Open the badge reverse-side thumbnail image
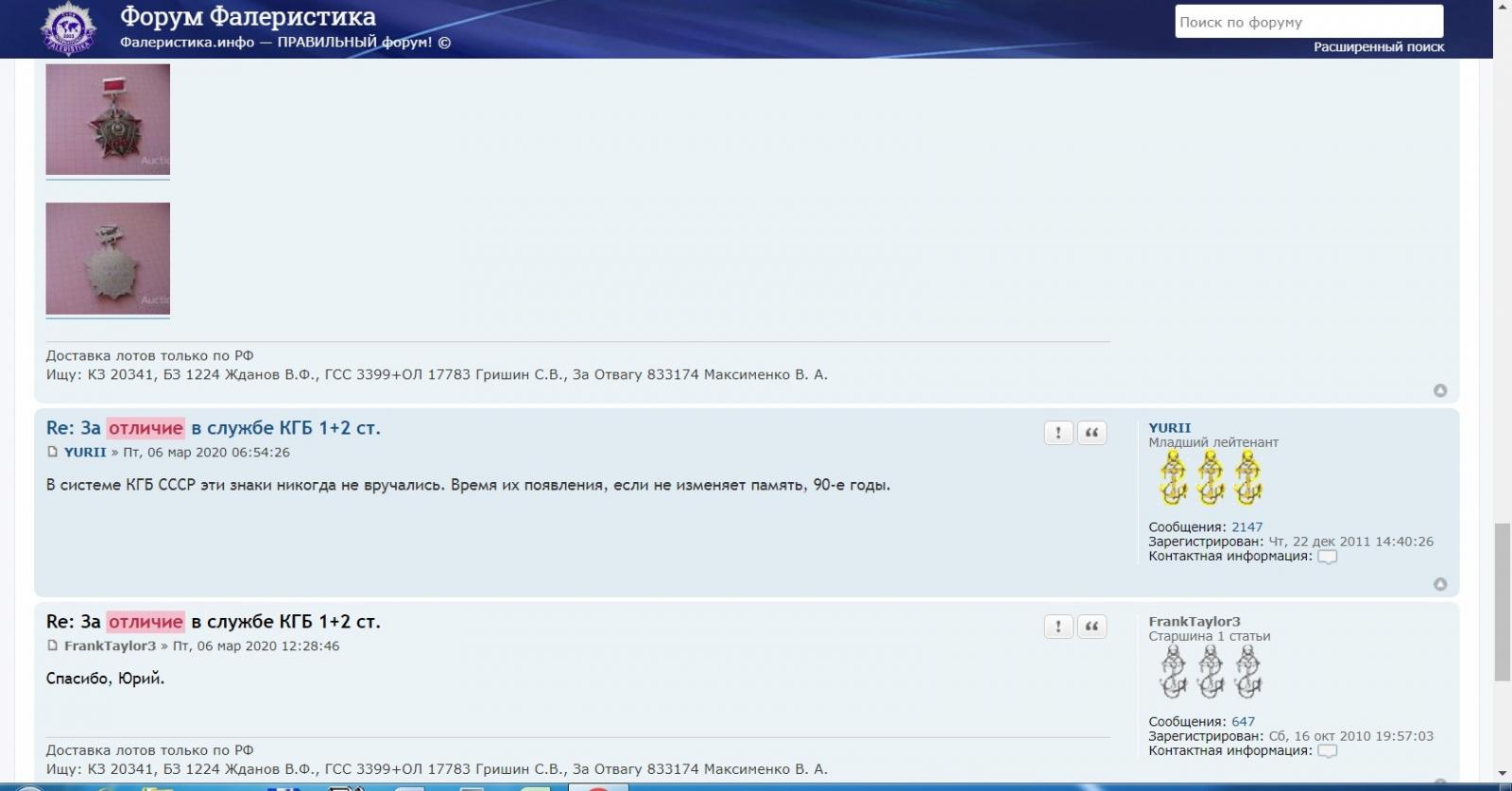The image size is (1512, 791). [x=108, y=258]
